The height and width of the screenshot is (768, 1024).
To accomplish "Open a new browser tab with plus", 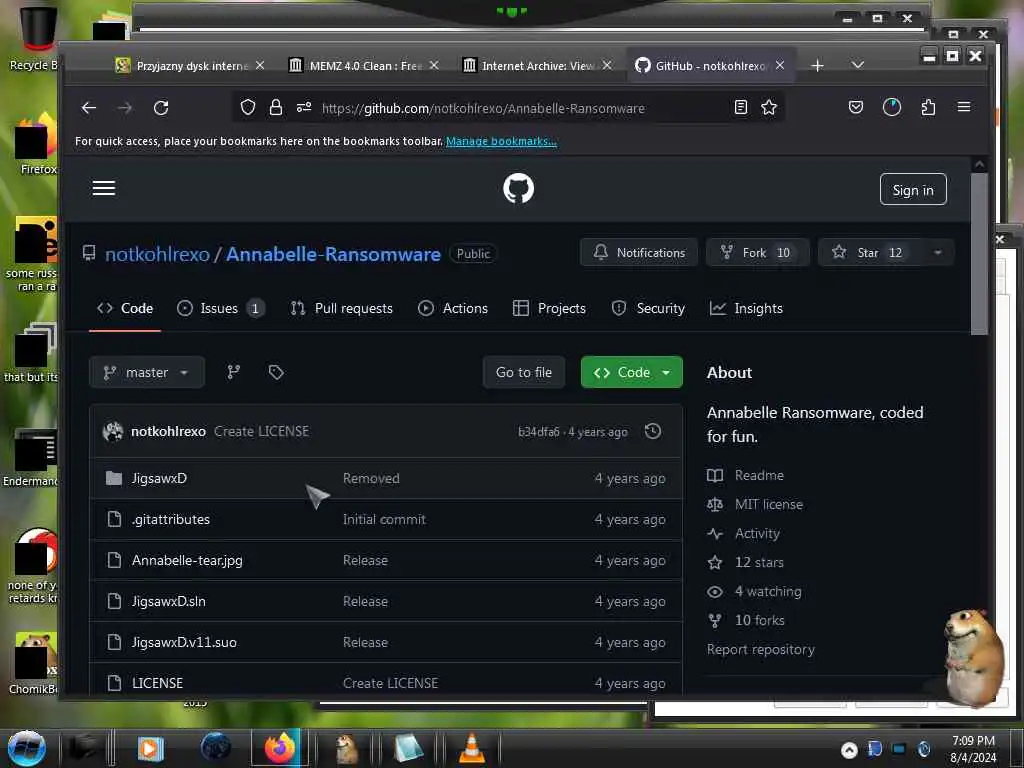I will click(x=817, y=65).
